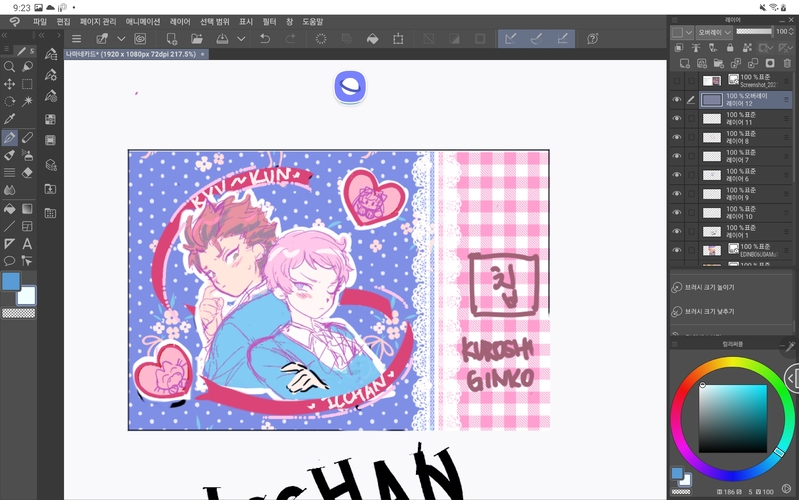Open the layer mask dropdown in layer panel
Image resolution: width=799 pixels, height=500 pixels.
point(765,47)
